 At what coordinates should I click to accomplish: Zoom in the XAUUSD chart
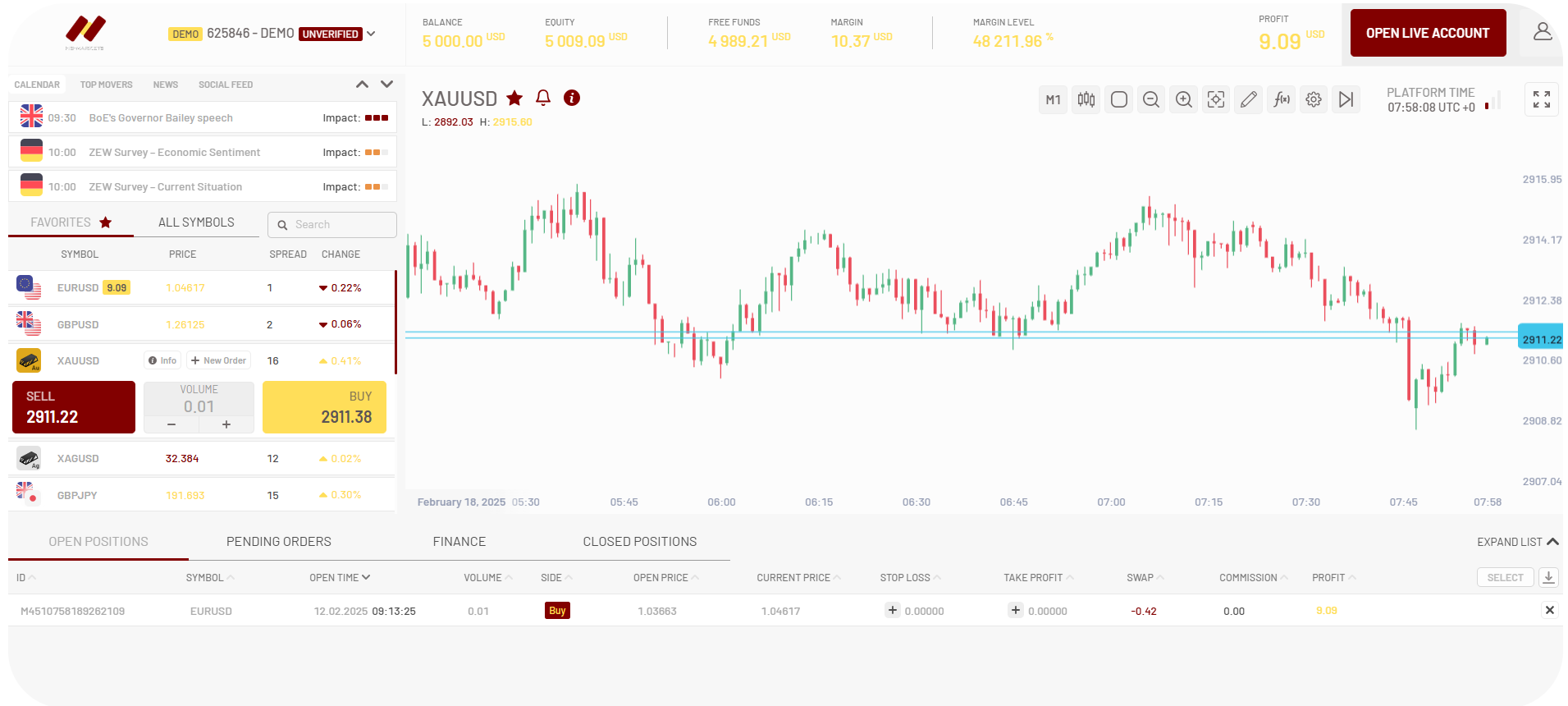pyautogui.click(x=1183, y=99)
